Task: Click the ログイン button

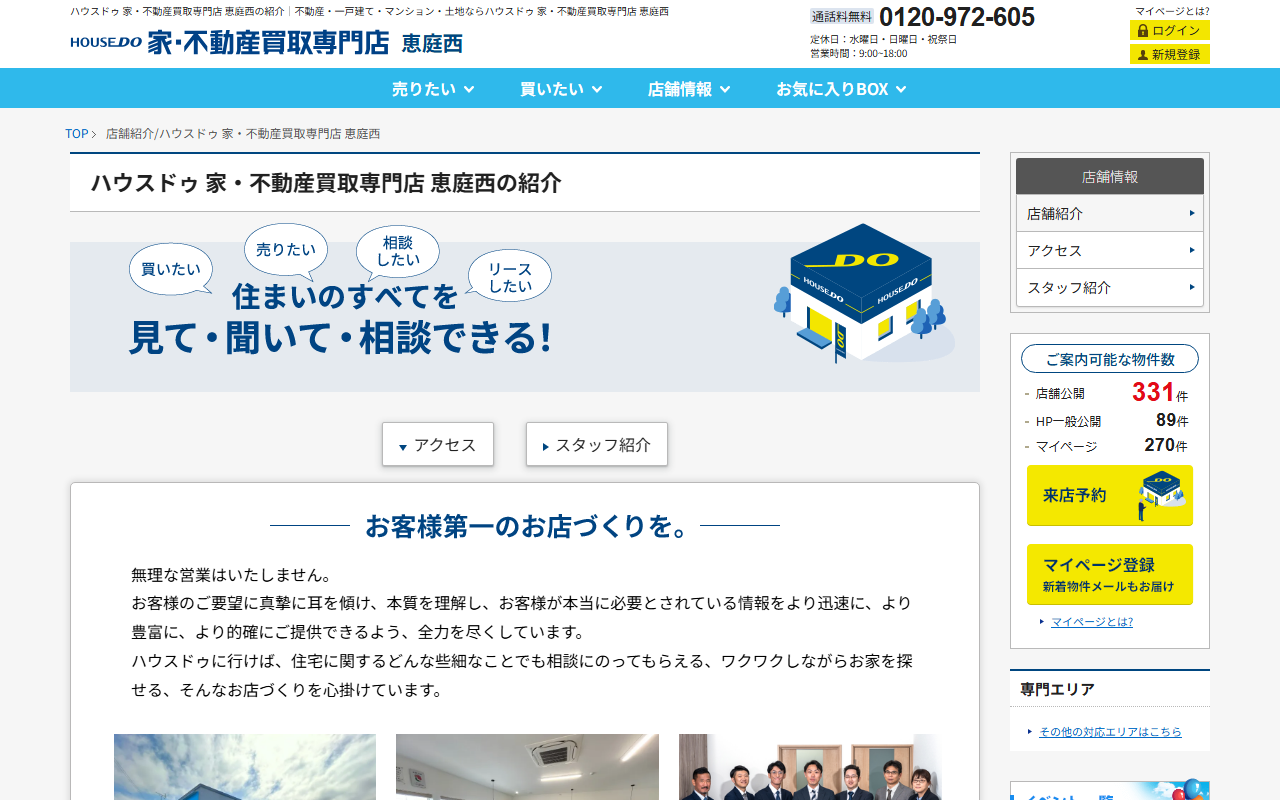Action: (x=1170, y=31)
